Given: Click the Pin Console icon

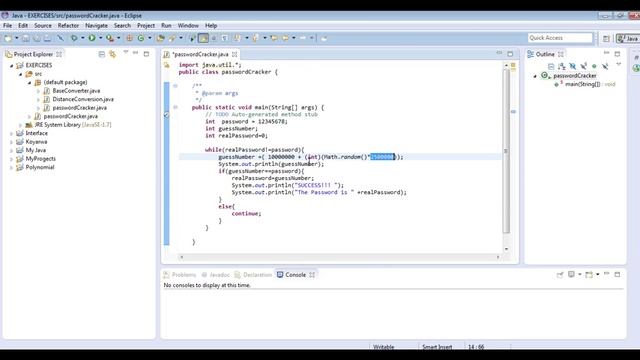Looking at the screenshot, I should [x=560, y=275].
